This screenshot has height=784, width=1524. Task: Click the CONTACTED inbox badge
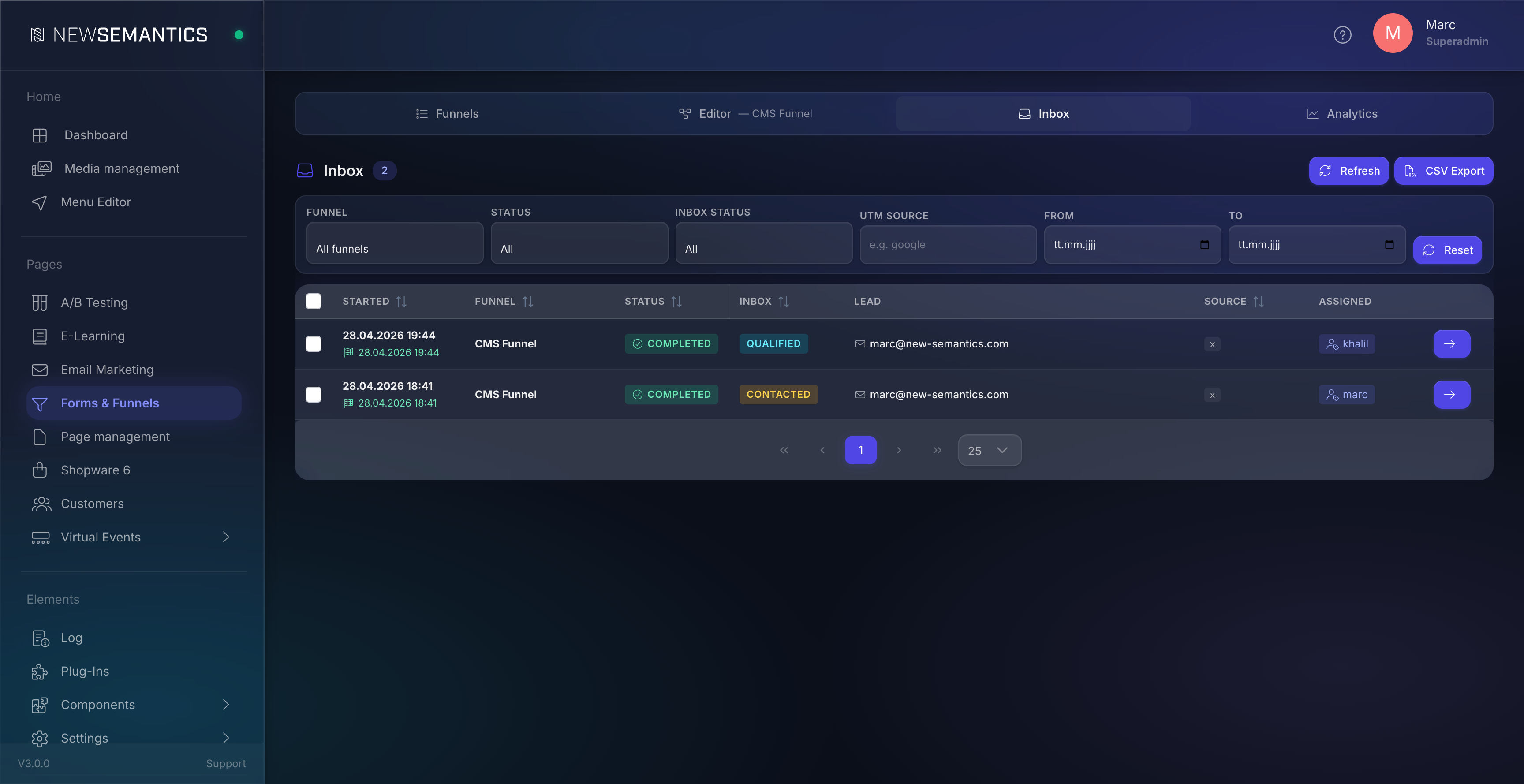[778, 395]
